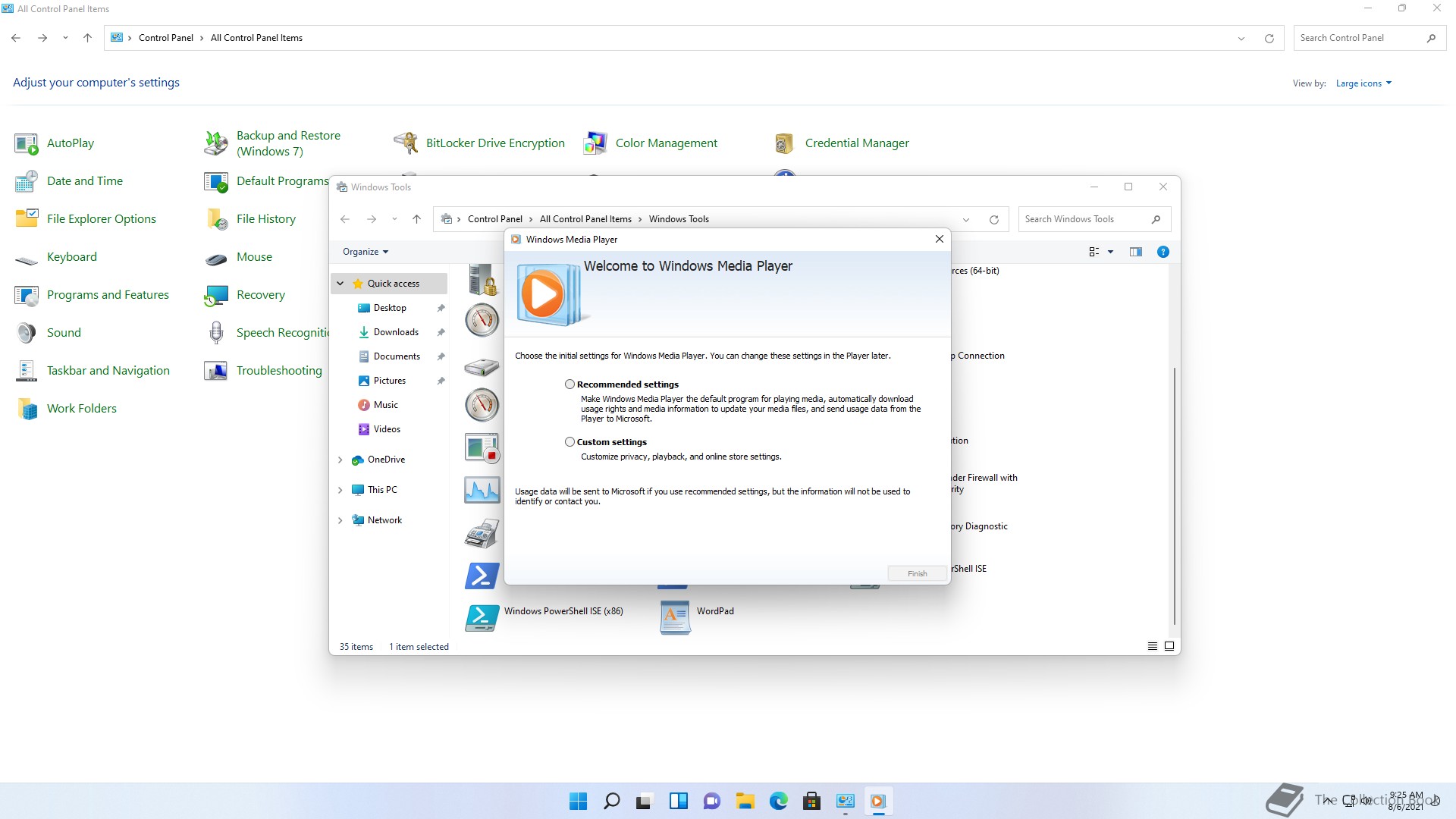The image size is (1456, 819).
Task: Go up one level in Windows Tools
Action: click(416, 219)
